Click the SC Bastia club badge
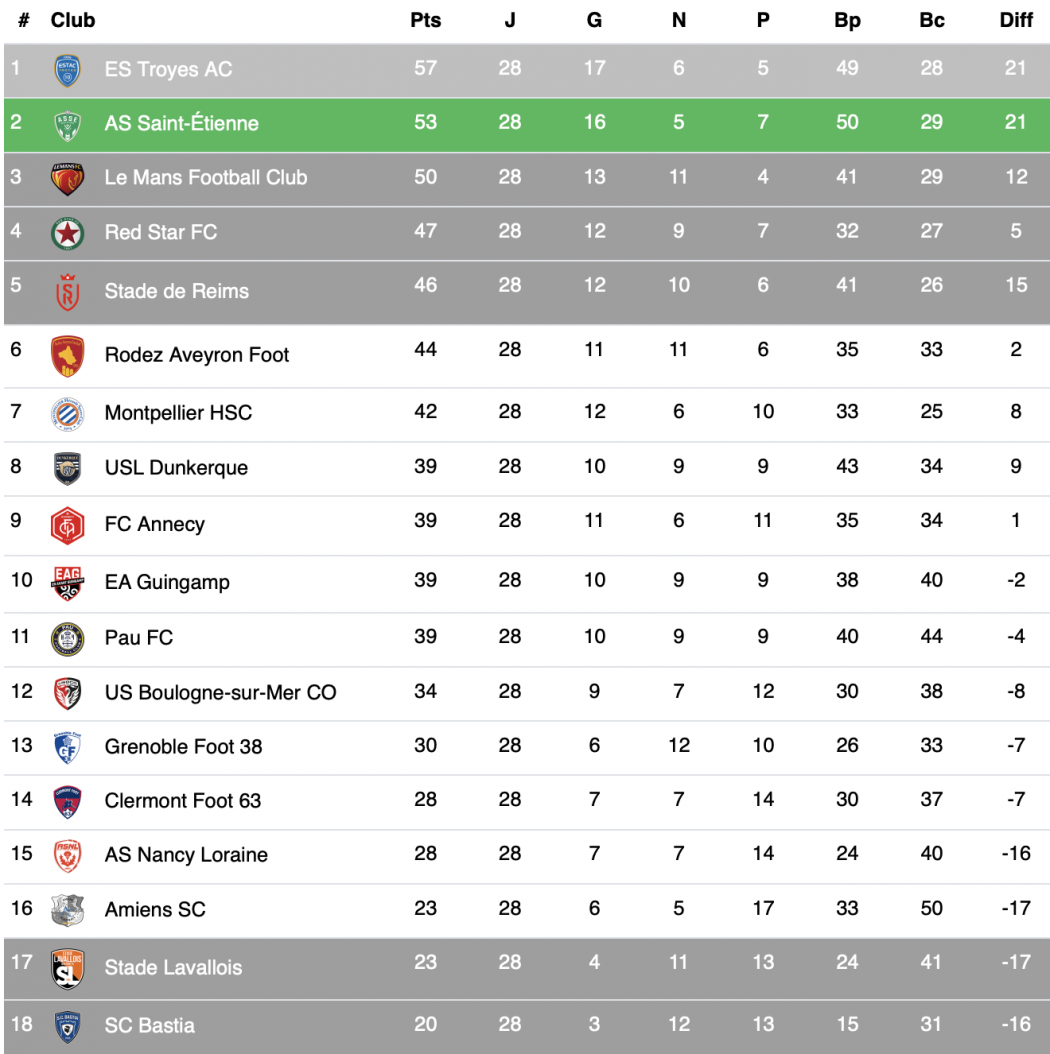This screenshot has width=1050, height=1054. 67,1026
